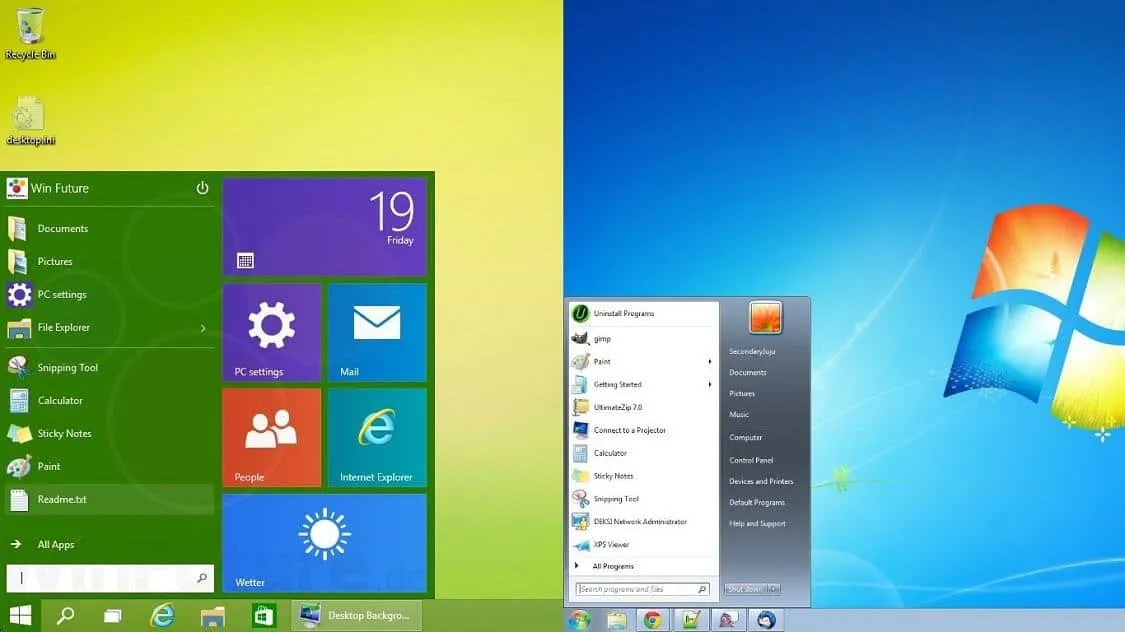Image resolution: width=1125 pixels, height=632 pixels.
Task: Click the Shut down button
Action: [x=745, y=590]
